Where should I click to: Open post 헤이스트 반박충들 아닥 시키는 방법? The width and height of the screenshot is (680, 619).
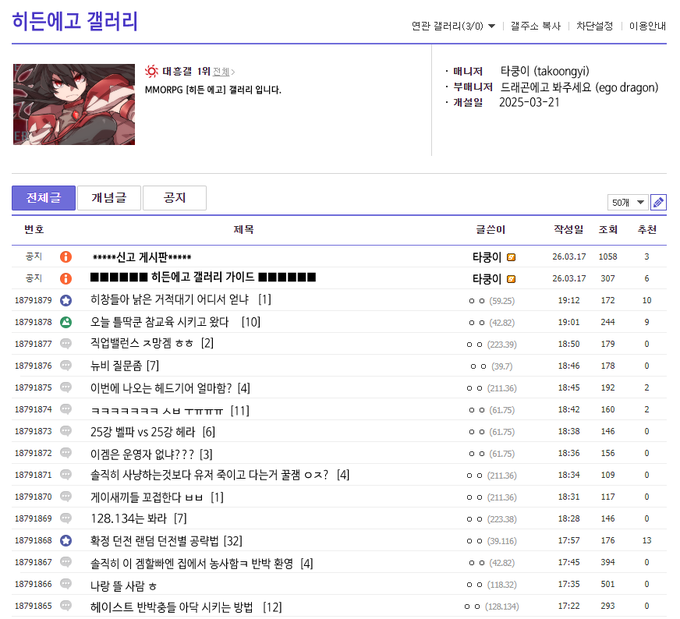(171, 607)
